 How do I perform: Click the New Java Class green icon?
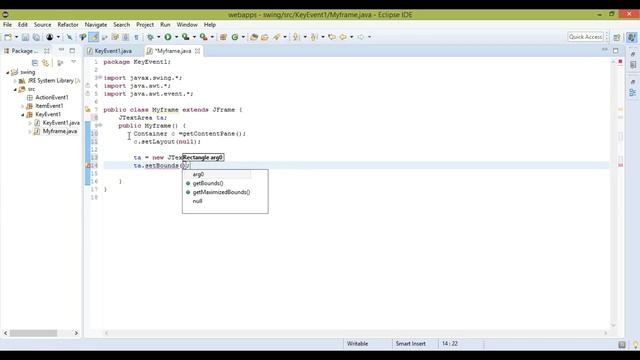coord(235,37)
